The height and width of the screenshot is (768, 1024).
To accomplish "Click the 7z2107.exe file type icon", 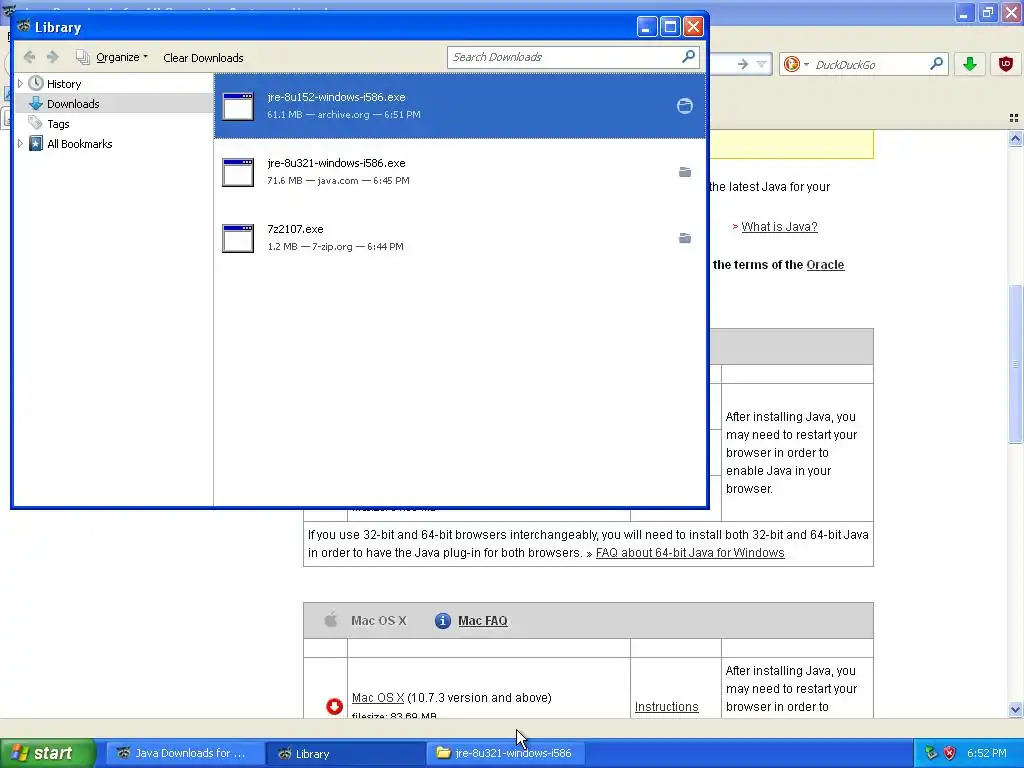I will click(238, 238).
